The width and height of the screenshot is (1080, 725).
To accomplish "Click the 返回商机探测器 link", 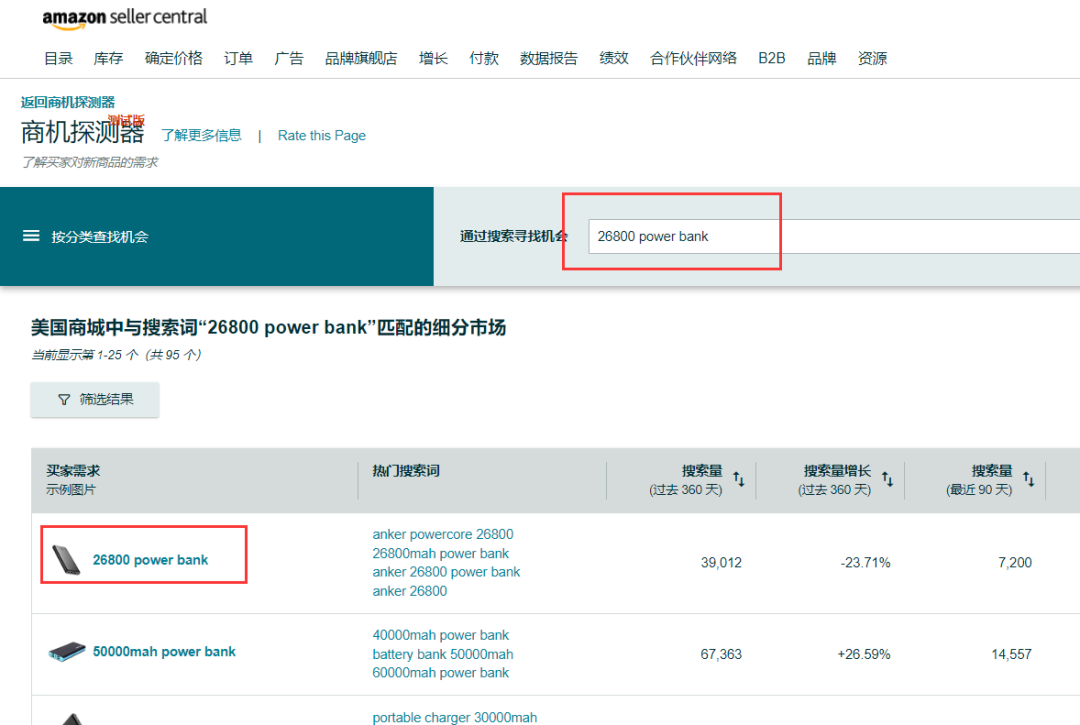I will coord(68,103).
